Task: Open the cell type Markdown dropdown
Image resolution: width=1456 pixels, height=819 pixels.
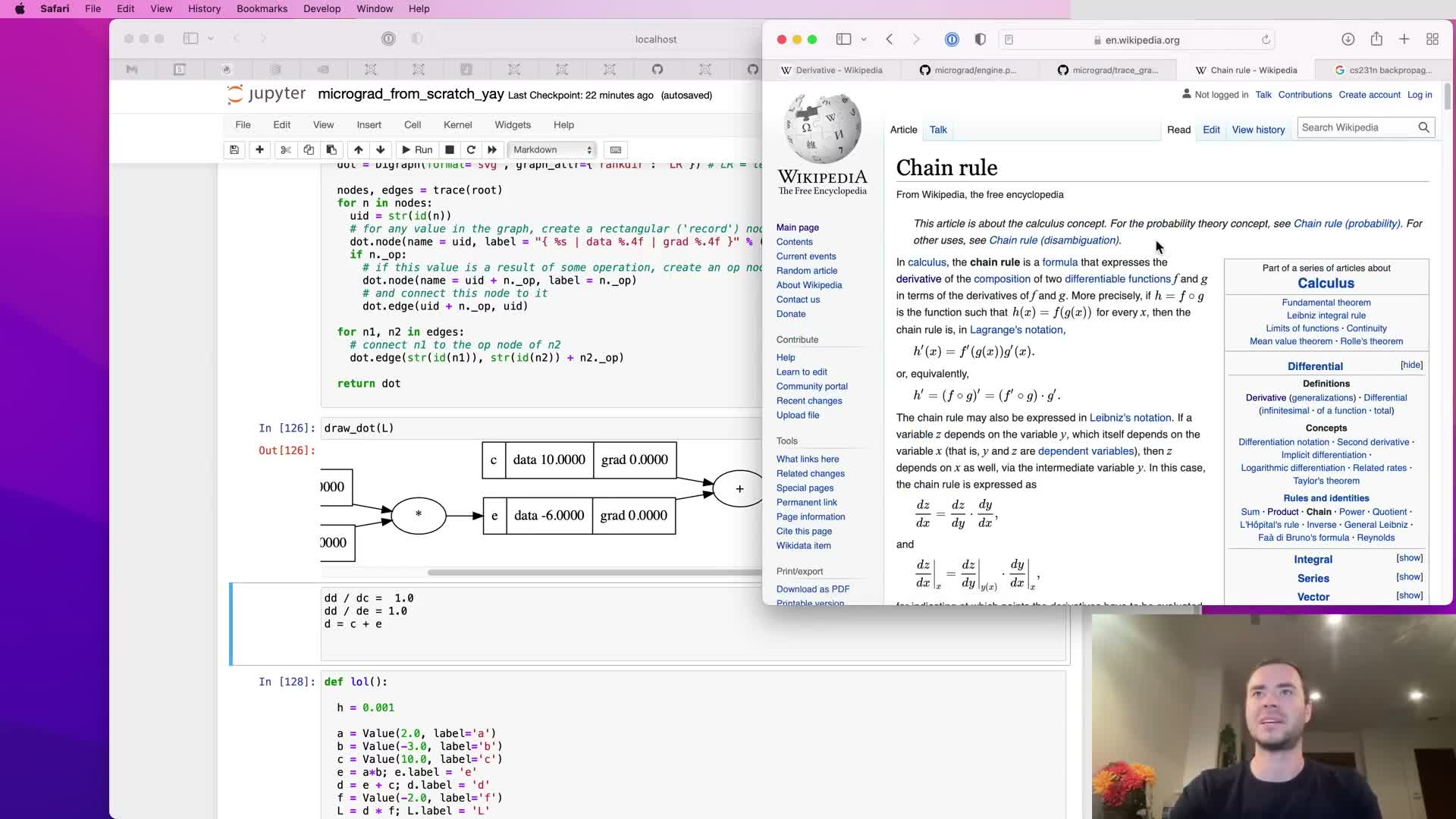Action: click(x=552, y=150)
